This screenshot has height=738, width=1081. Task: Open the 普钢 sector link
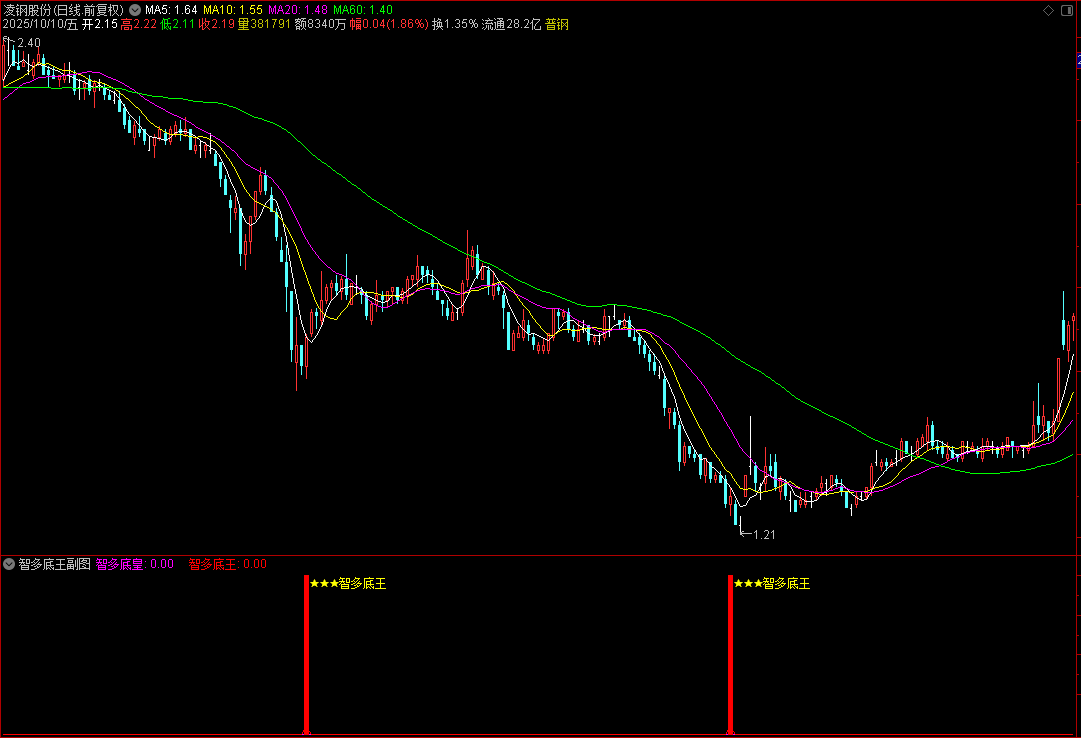pos(557,25)
